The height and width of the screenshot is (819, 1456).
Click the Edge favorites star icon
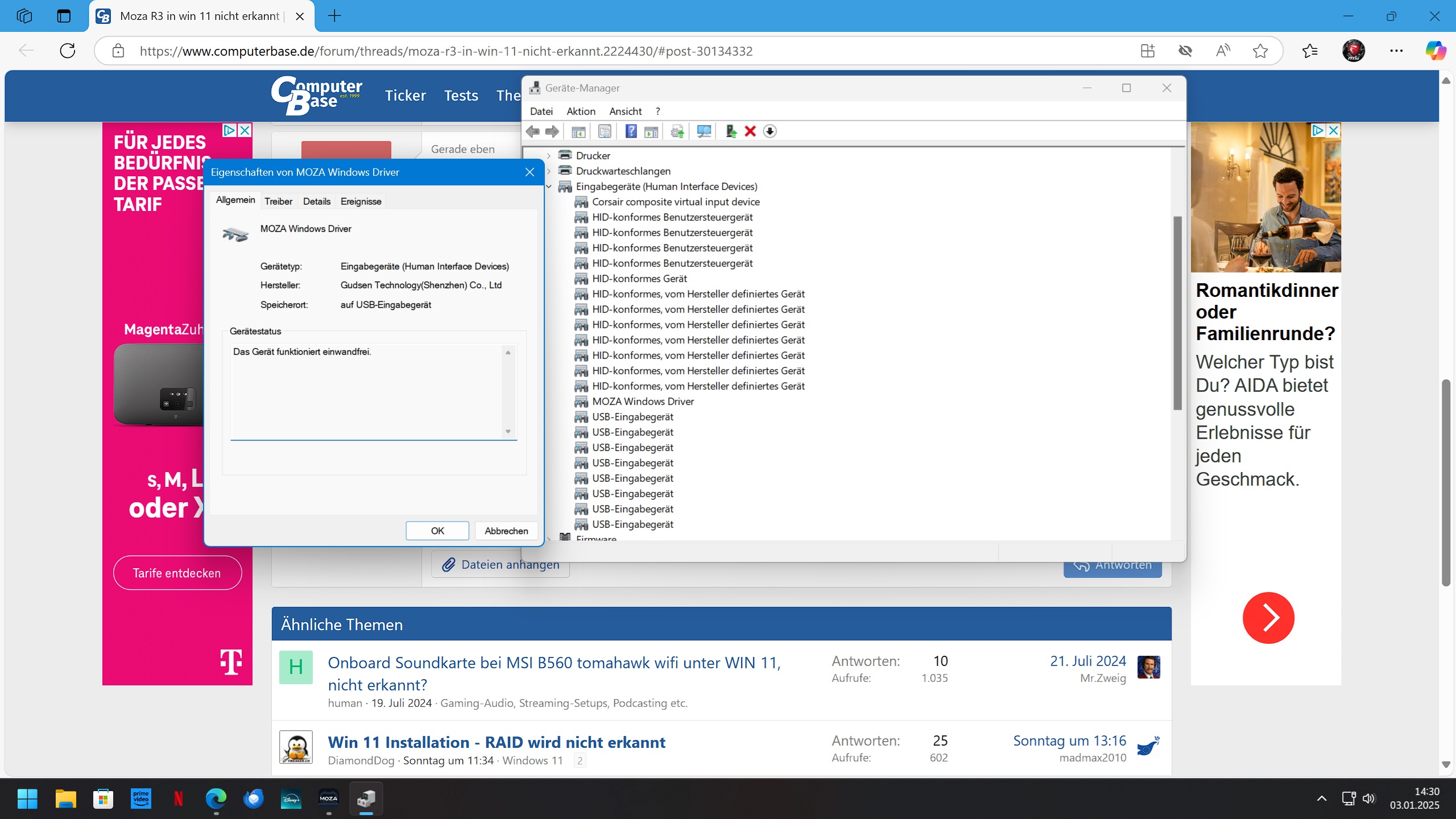tap(1260, 51)
